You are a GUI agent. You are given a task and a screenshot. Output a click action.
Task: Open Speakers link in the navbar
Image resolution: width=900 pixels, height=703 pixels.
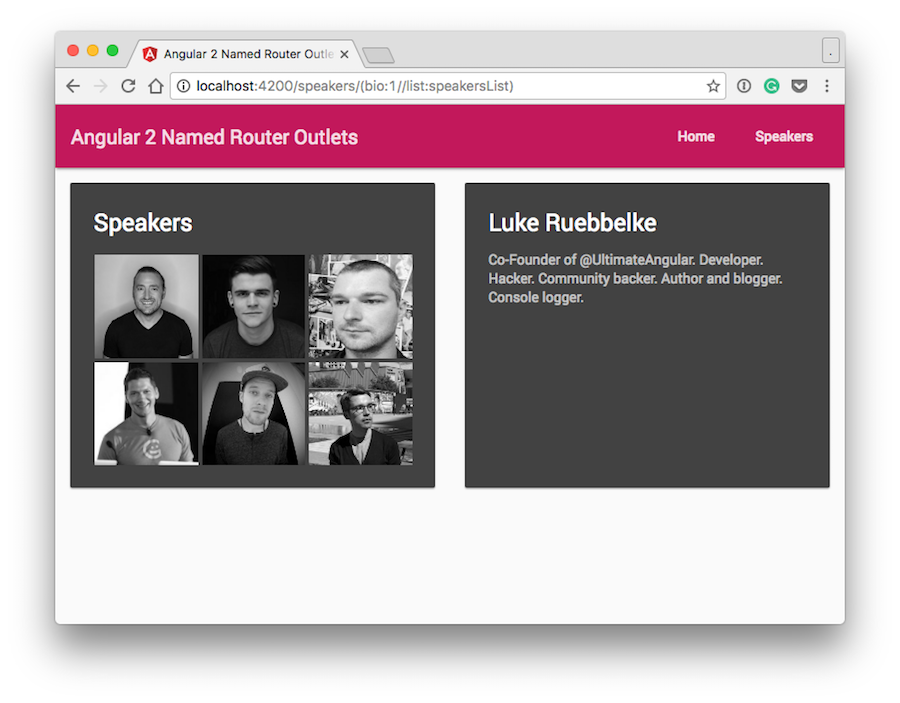click(x=783, y=137)
